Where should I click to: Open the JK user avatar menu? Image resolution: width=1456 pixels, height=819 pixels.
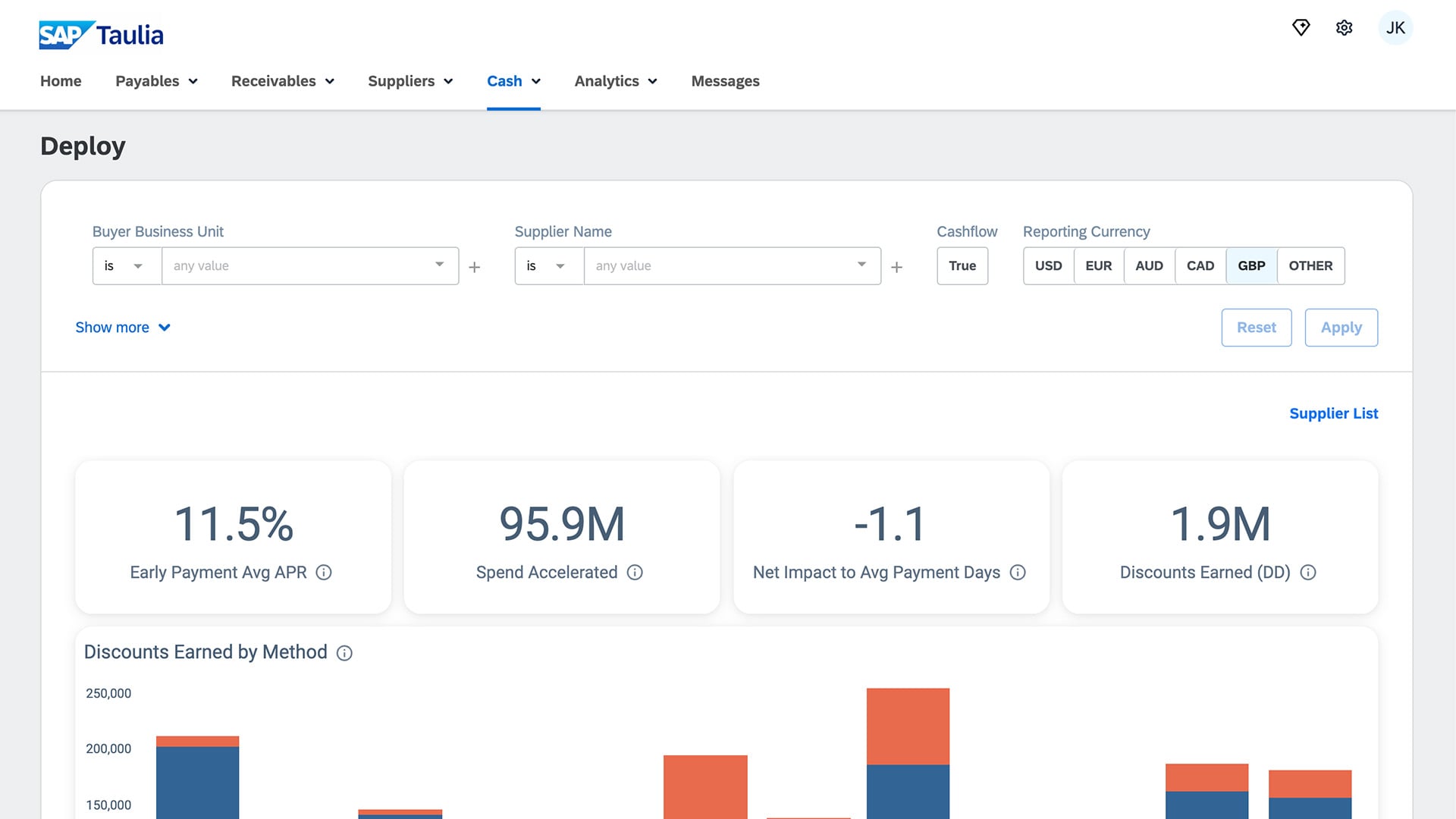tap(1395, 28)
